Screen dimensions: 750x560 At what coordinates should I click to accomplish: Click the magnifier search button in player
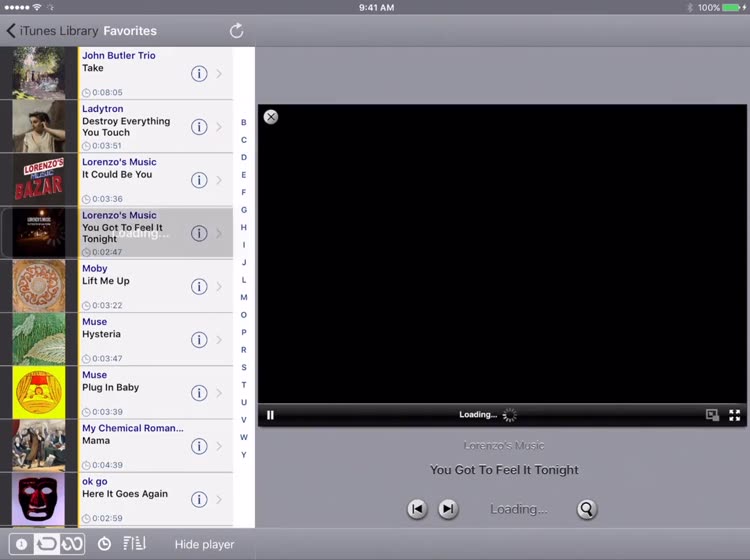point(586,509)
